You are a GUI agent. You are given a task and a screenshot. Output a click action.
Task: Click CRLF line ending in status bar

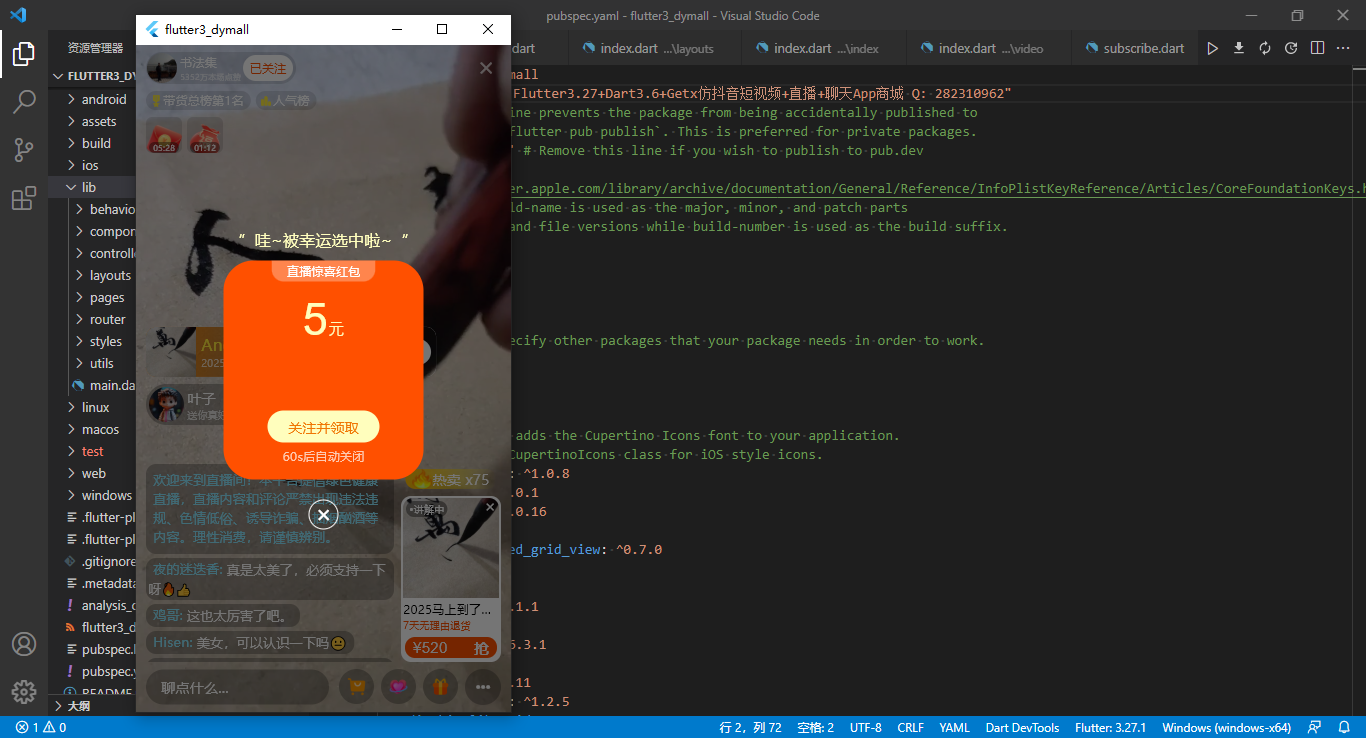tap(911, 727)
